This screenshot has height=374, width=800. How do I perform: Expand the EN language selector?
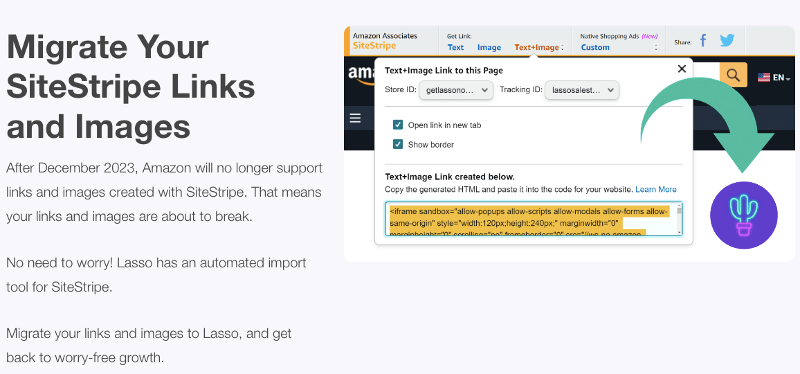click(782, 78)
